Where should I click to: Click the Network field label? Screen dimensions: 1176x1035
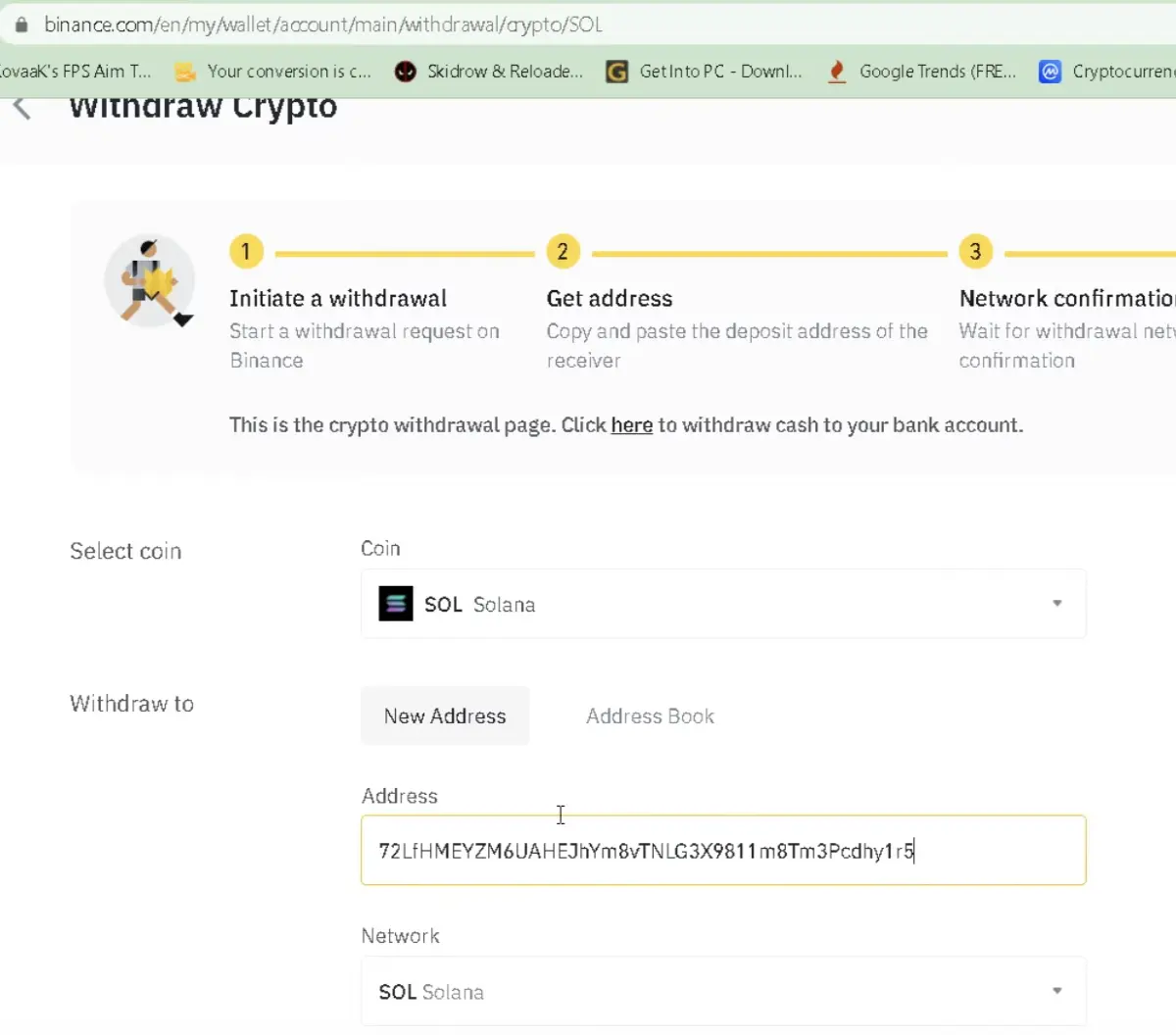401,936
